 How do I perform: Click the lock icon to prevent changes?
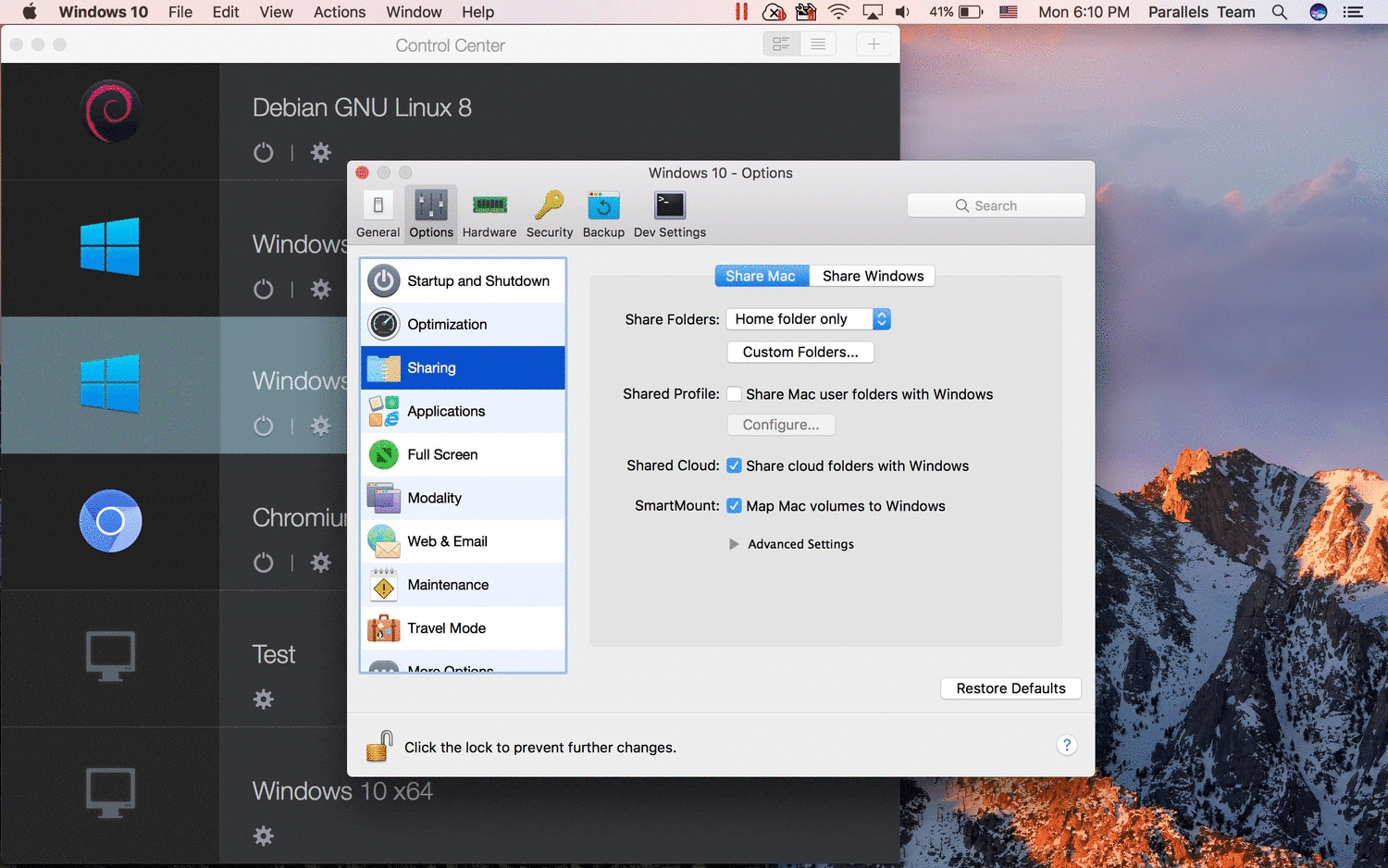(x=379, y=746)
